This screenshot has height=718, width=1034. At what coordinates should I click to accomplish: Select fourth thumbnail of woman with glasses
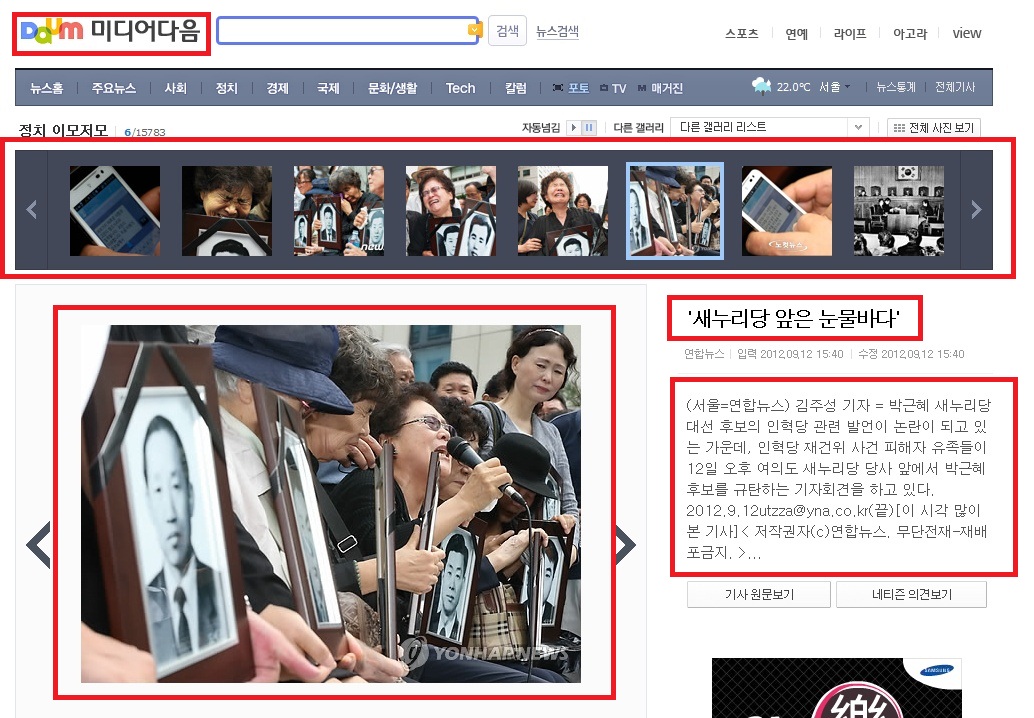pyautogui.click(x=451, y=211)
